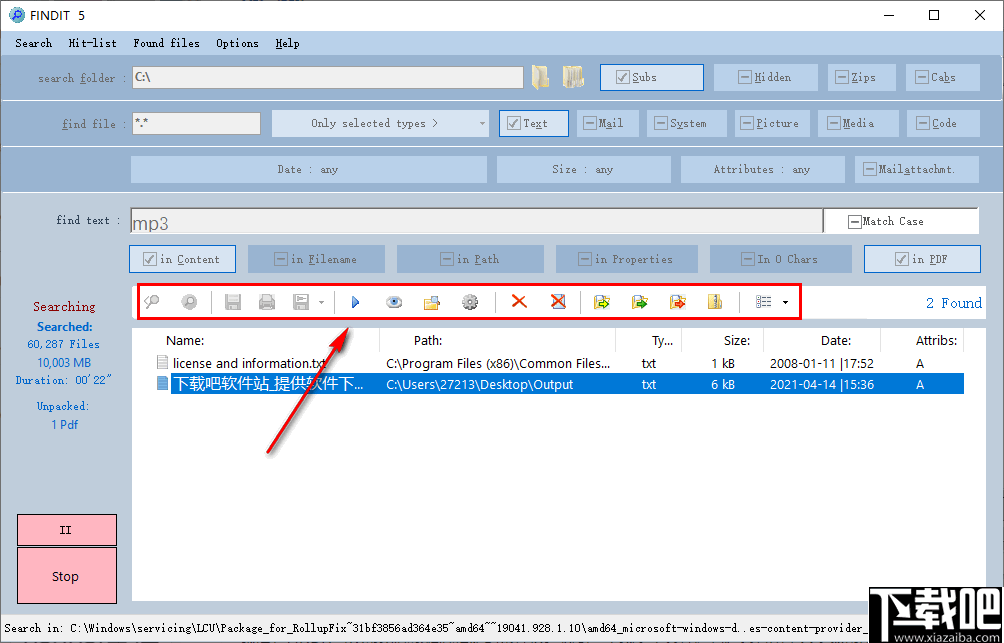Enable the Mailattachmt. checkbox
The image size is (1004, 643).
click(917, 170)
